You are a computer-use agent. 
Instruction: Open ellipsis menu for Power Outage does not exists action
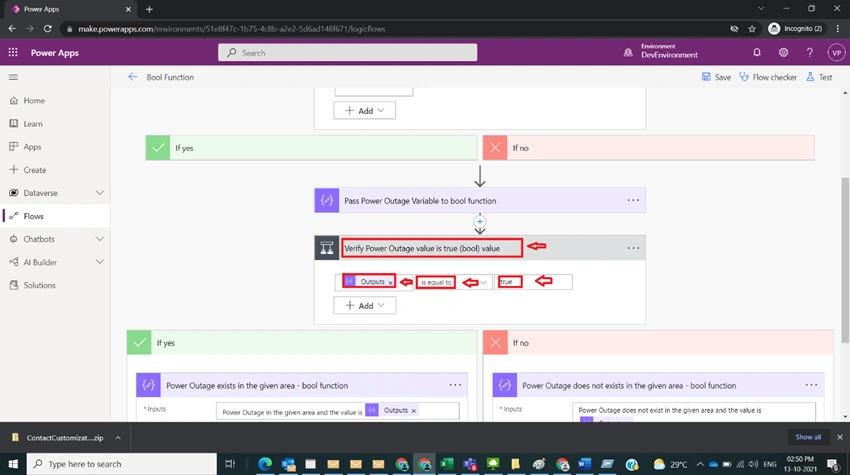click(811, 385)
